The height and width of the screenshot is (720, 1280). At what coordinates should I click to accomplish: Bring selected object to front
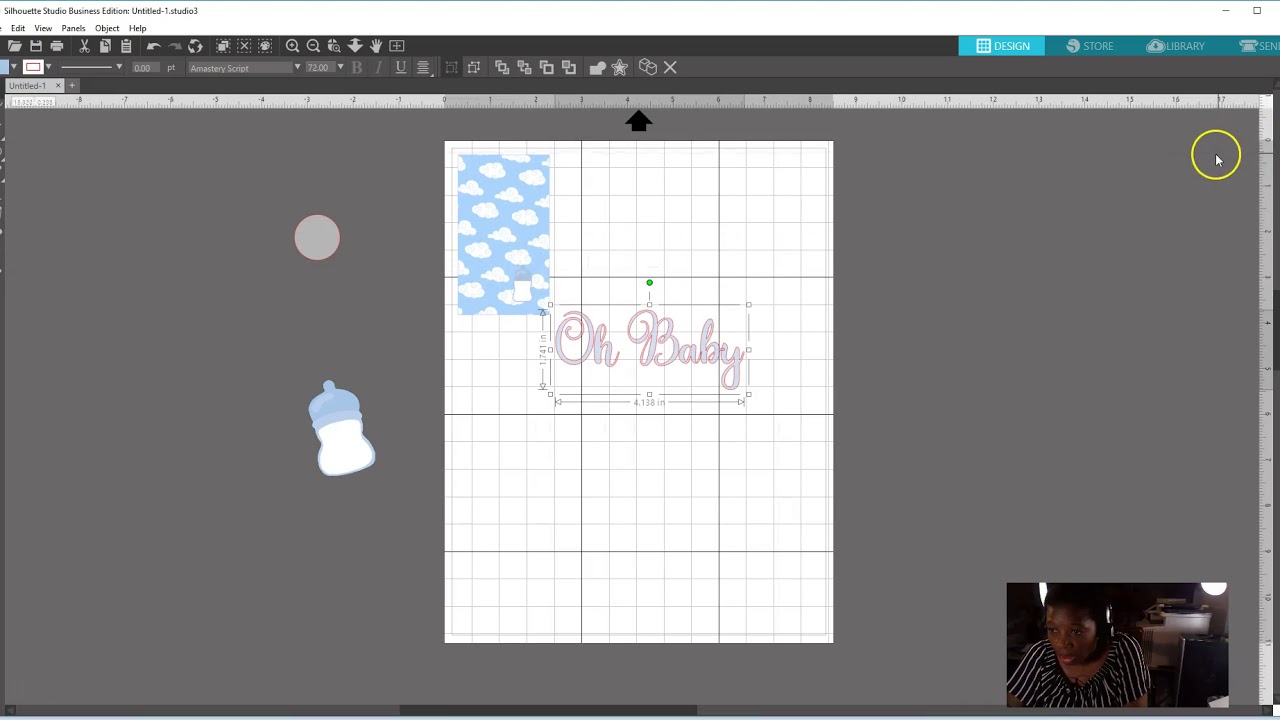(502, 68)
